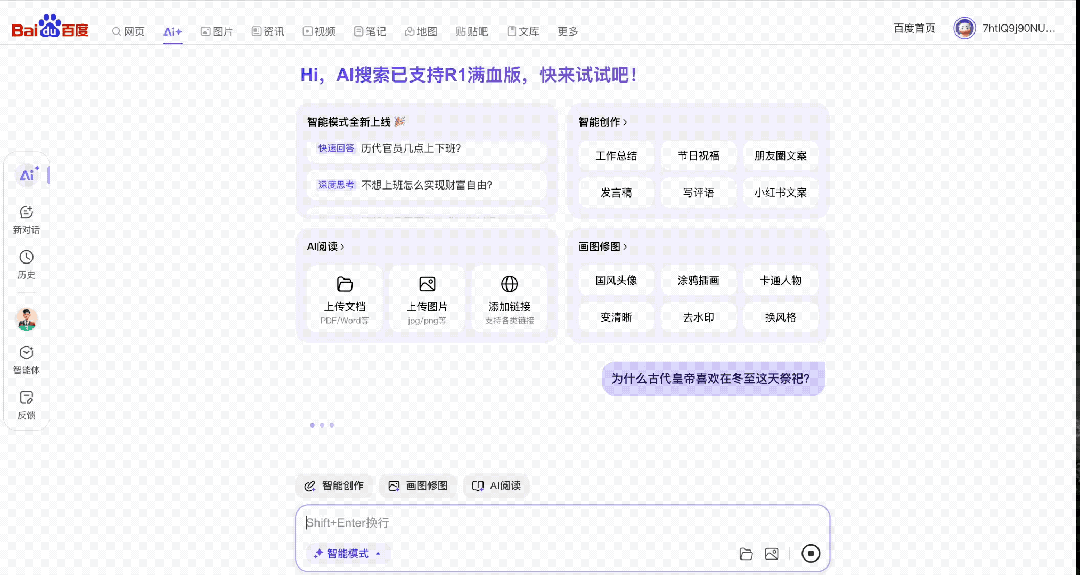The width and height of the screenshot is (1080, 575).
Task: Open 智能体 in the sidebar
Action: click(26, 359)
